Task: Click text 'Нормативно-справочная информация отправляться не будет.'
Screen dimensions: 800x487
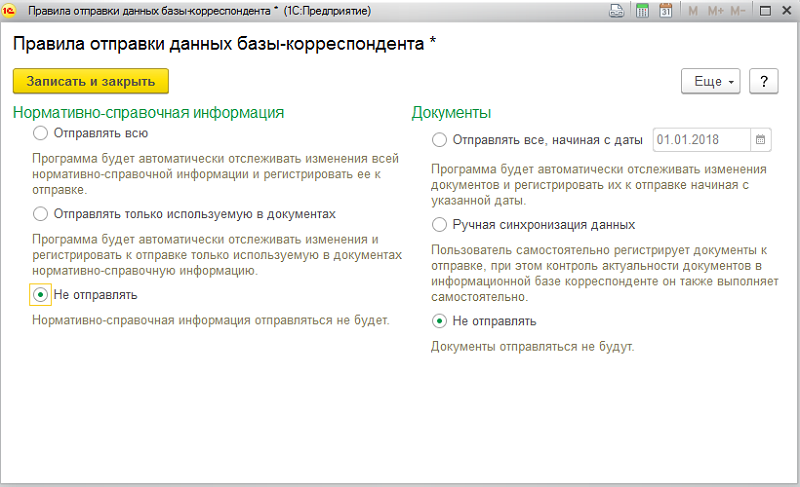Action: coord(211,320)
